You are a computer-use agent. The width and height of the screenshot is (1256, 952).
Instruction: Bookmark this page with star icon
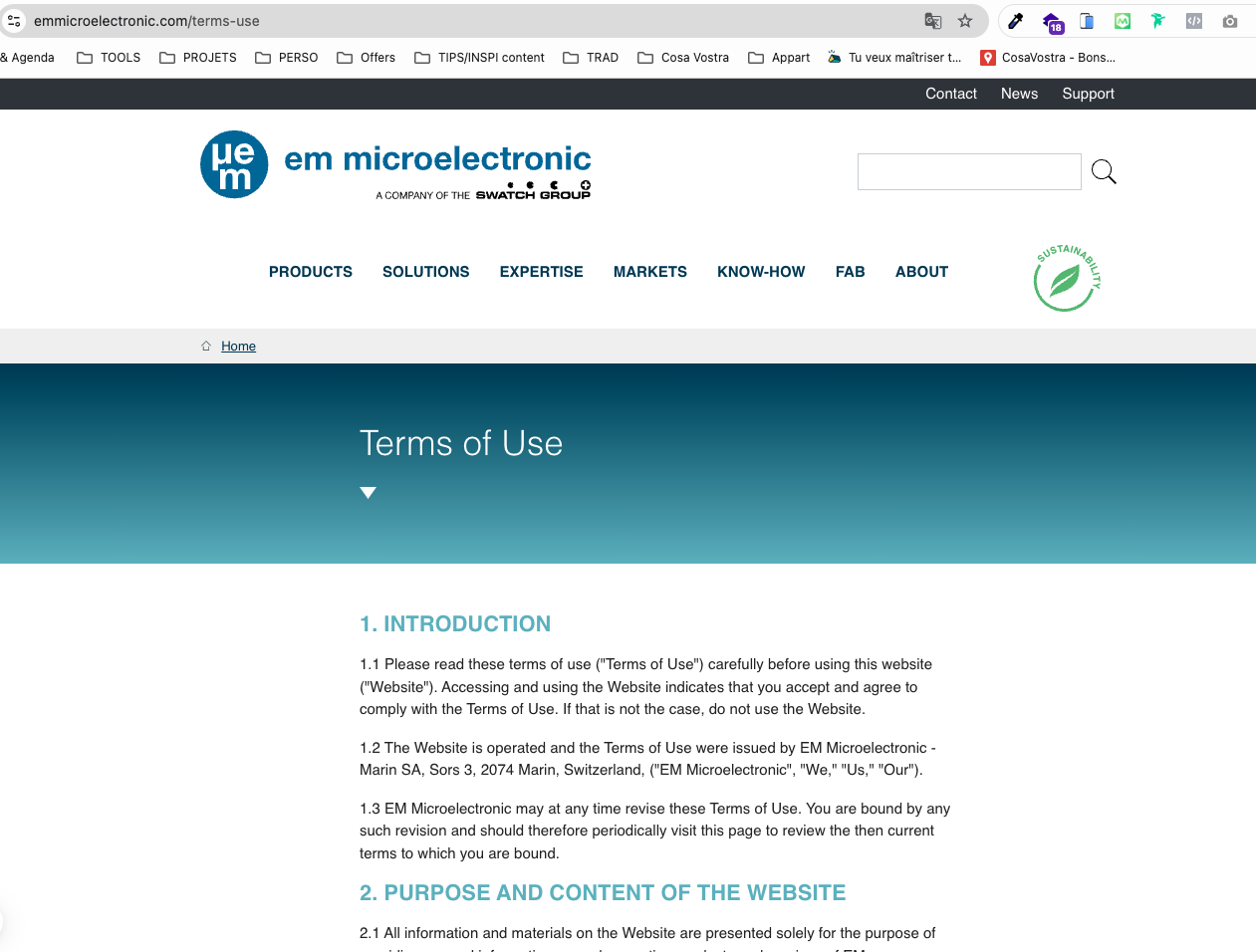(964, 21)
